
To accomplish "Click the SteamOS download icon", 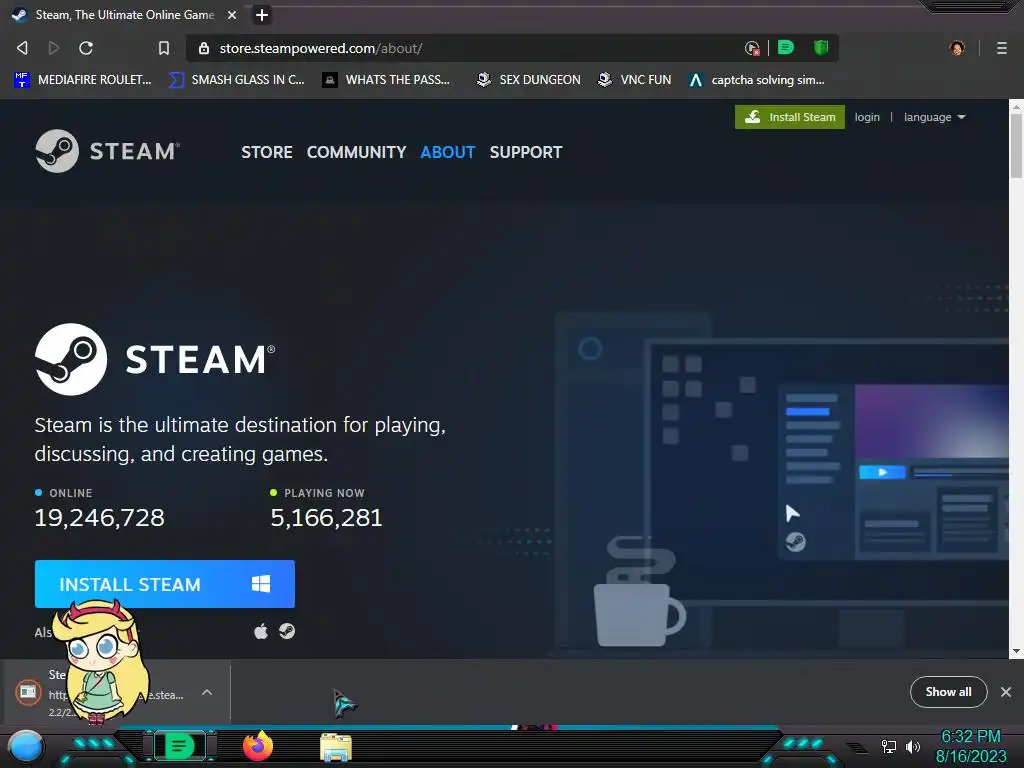I will coord(287,631).
